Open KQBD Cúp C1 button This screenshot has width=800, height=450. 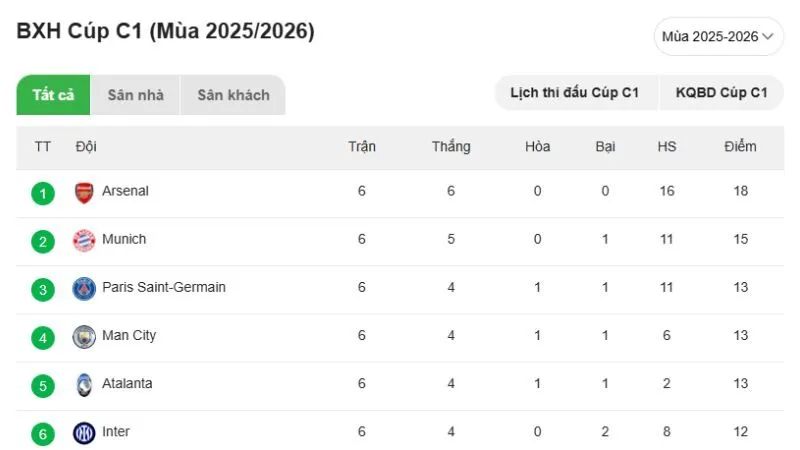[x=721, y=93]
